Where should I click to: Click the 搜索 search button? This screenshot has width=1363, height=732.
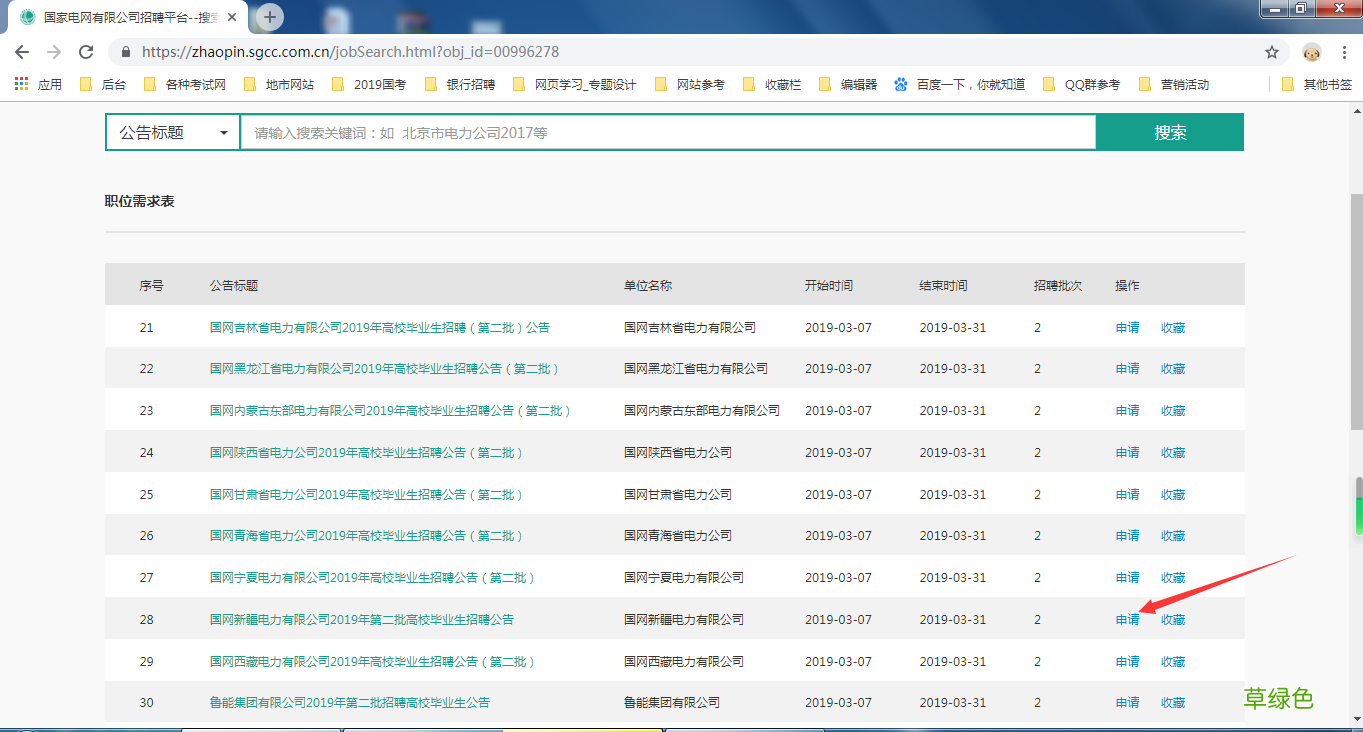click(1169, 131)
